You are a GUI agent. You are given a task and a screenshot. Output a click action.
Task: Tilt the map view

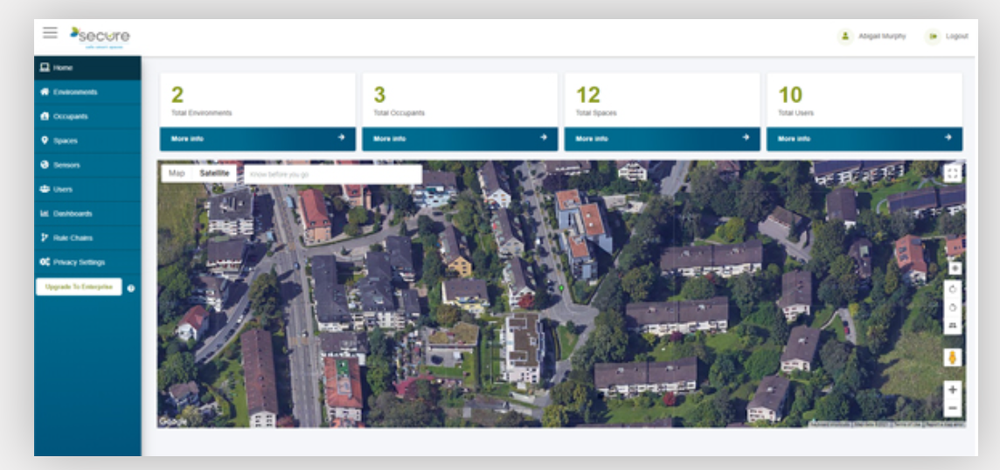pos(953,325)
